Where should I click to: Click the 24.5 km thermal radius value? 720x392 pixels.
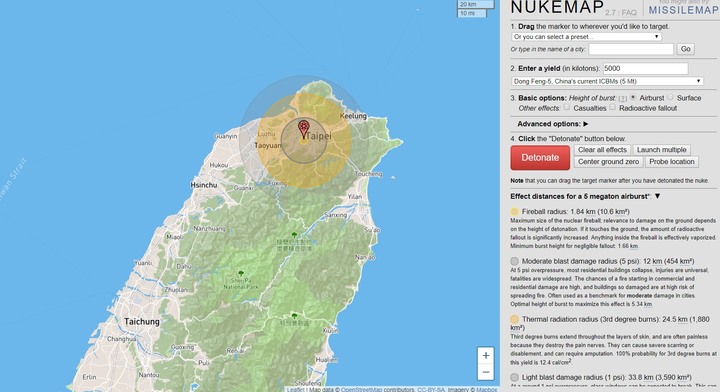675,319
